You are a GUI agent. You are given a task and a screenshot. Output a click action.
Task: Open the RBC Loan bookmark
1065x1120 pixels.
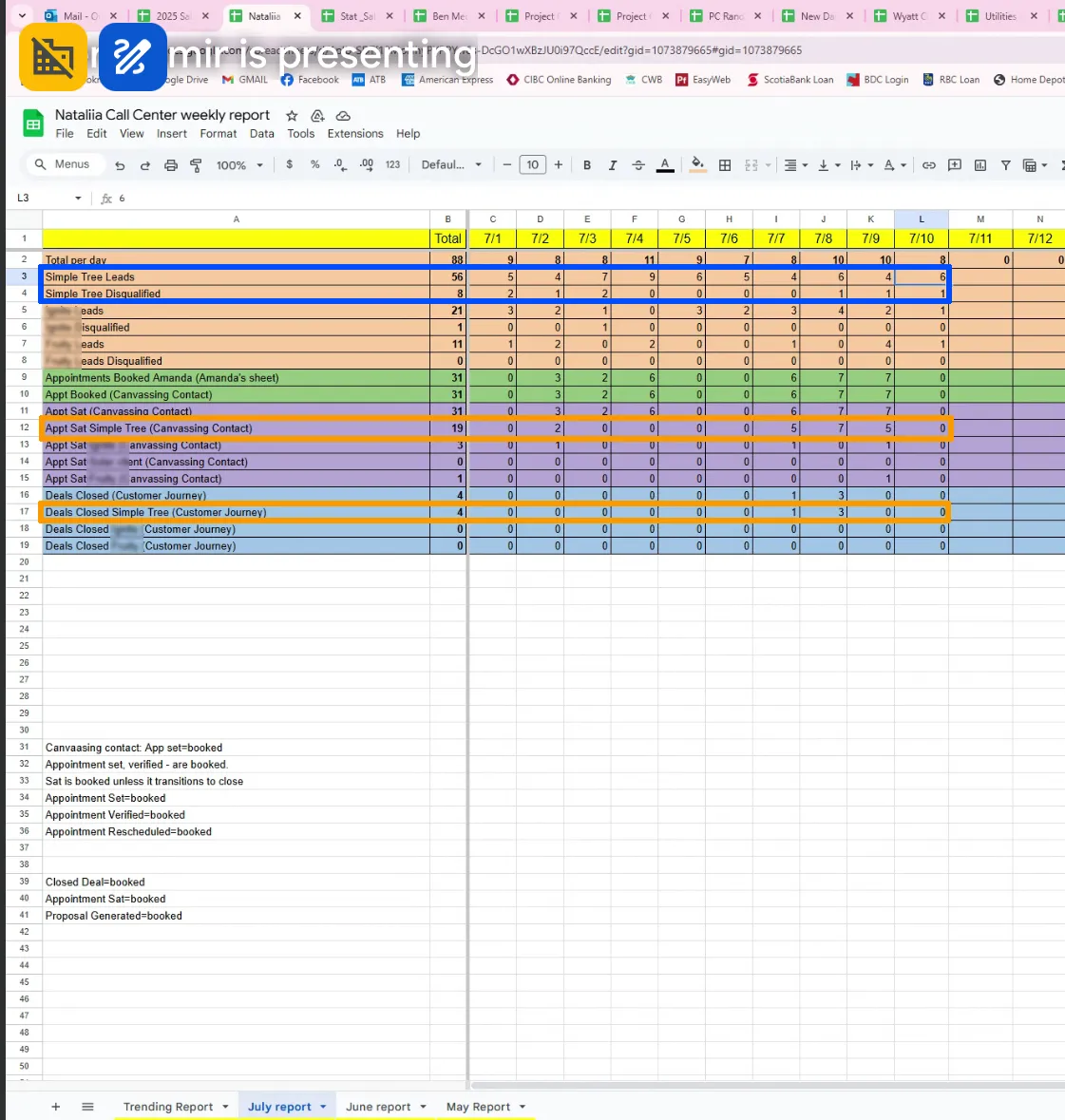(x=951, y=79)
